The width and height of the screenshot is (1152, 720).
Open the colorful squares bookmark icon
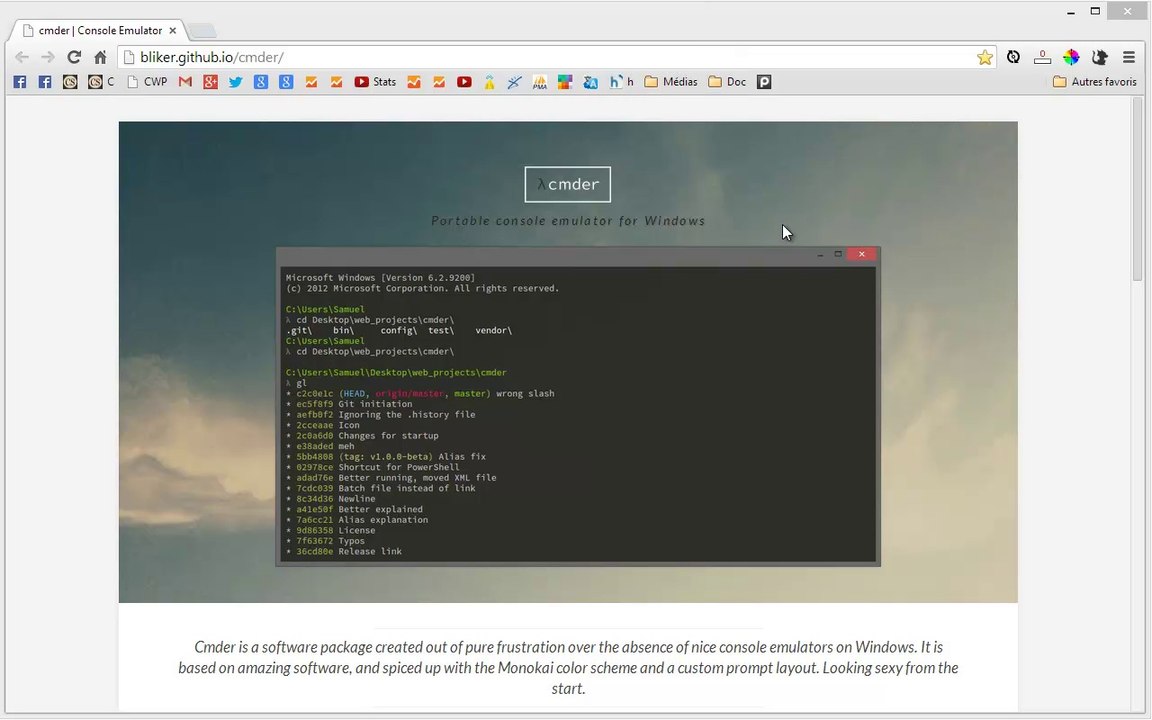point(565,82)
